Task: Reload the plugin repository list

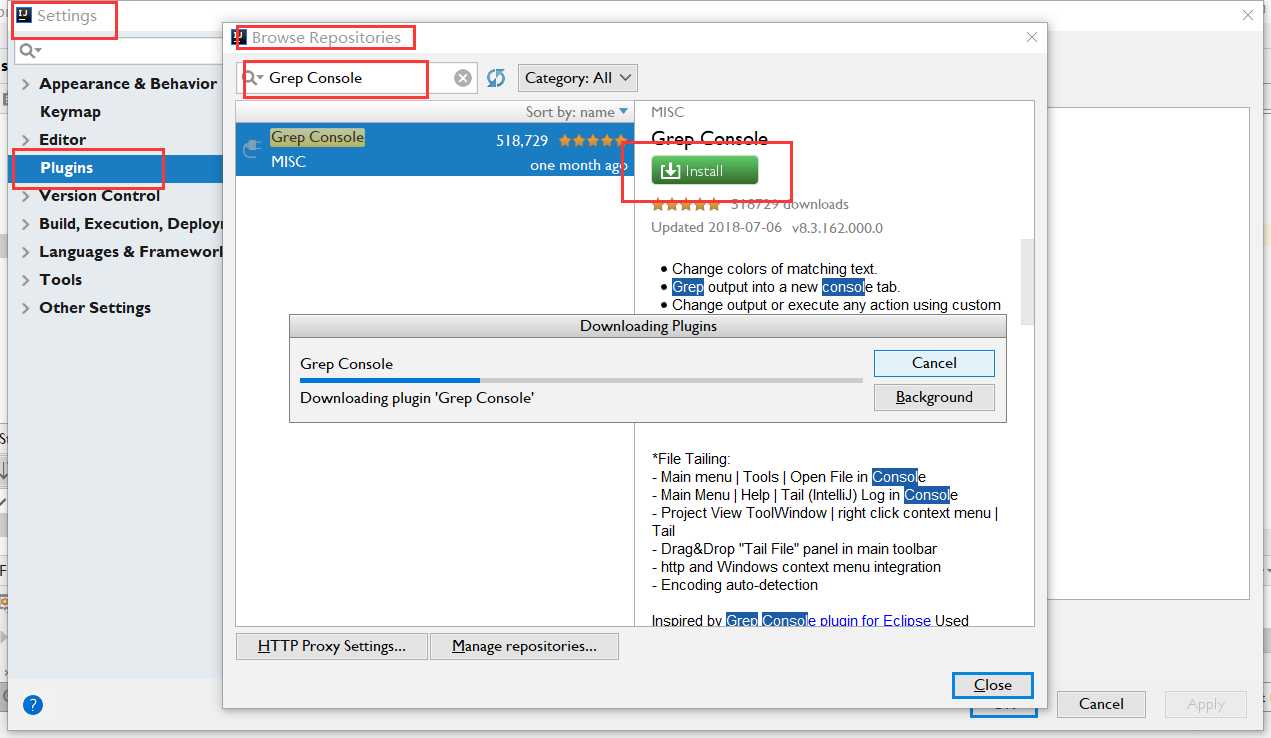Action: 496,78
